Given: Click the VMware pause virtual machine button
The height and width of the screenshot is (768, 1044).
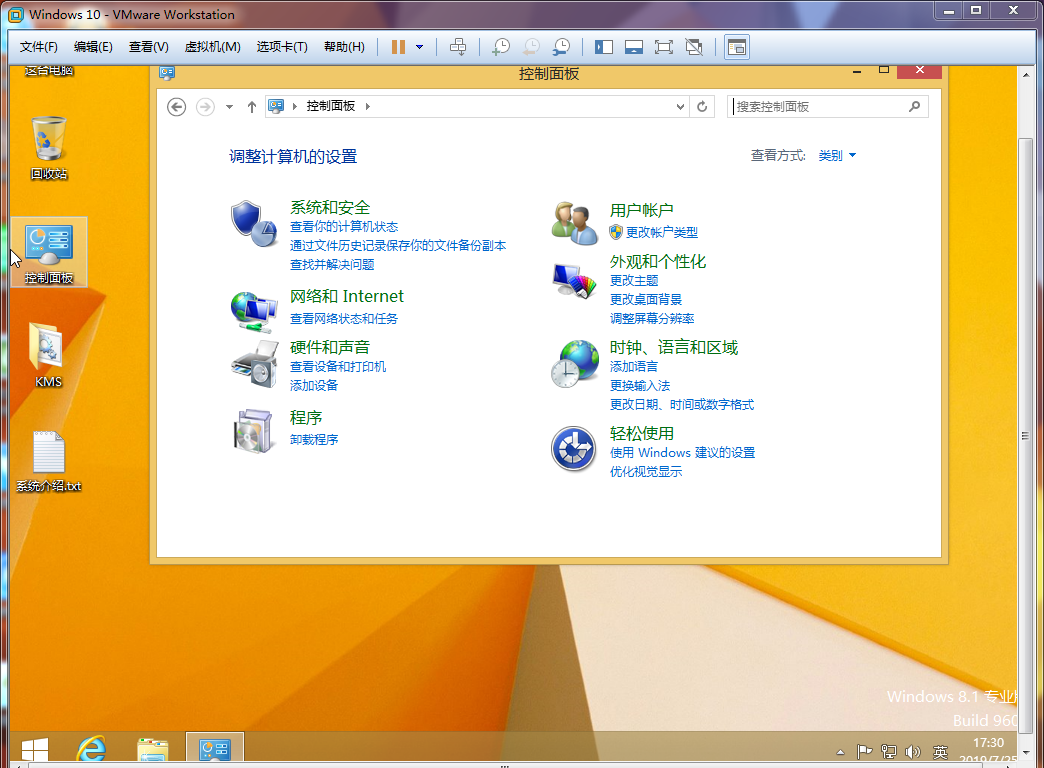Looking at the screenshot, I should pyautogui.click(x=398, y=47).
